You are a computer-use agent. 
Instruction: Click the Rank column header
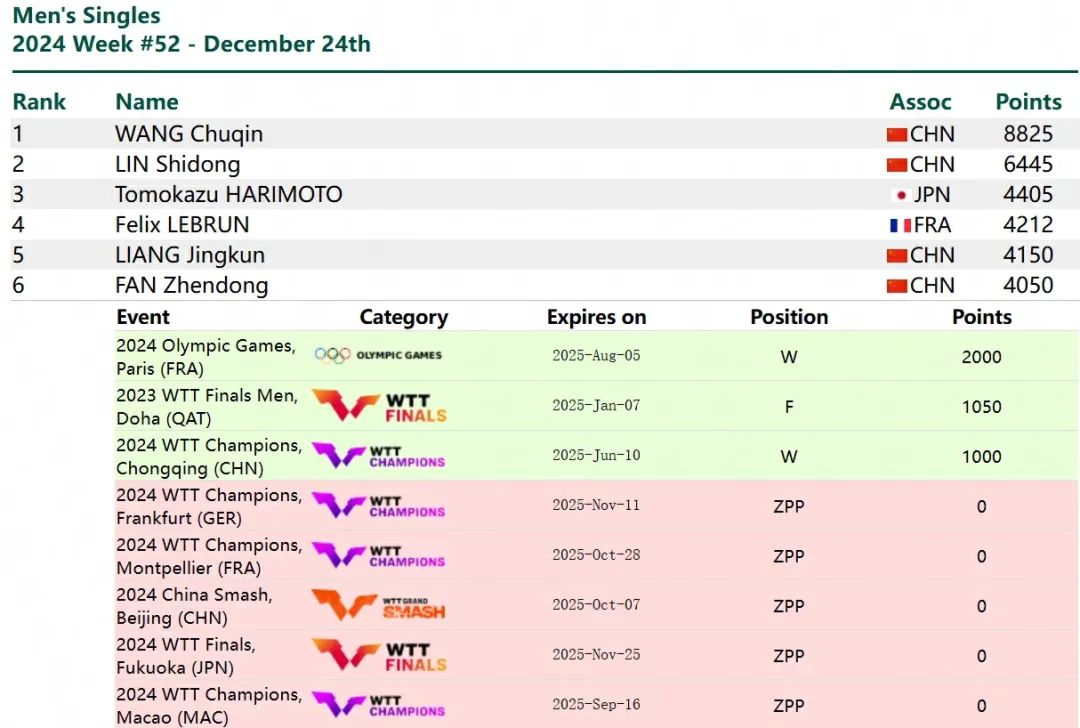pos(39,102)
